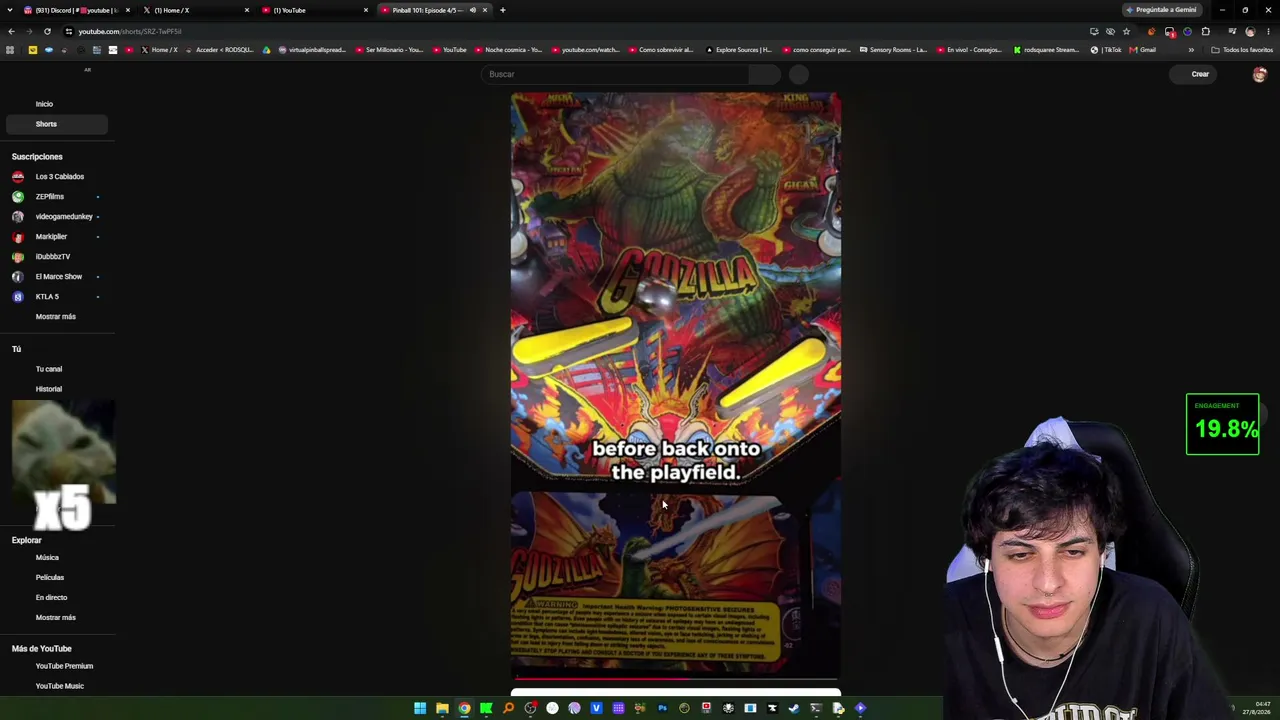Click the search magnifier button
Screen dimensions: 1280x720
[764, 74]
